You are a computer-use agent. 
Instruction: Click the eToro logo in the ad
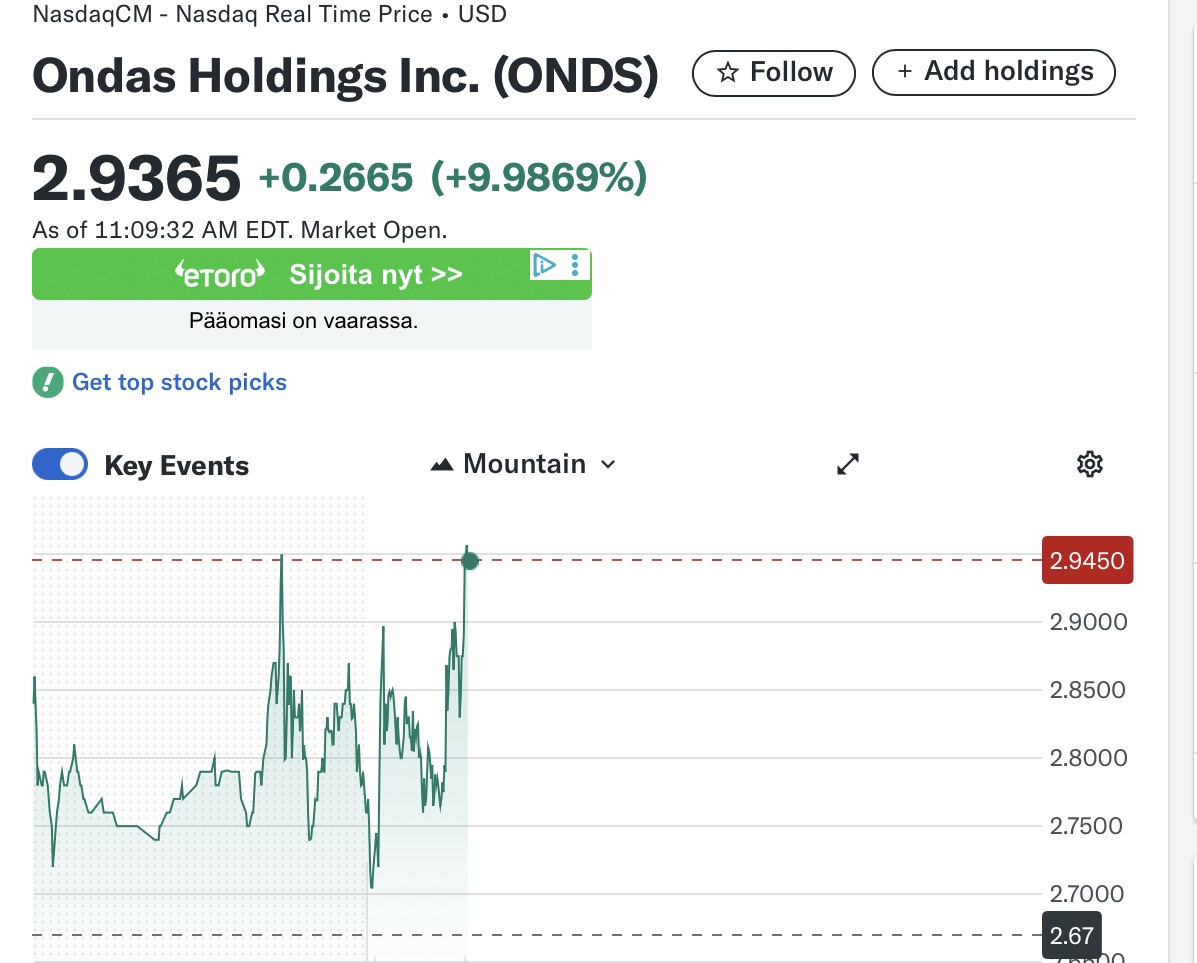220,274
